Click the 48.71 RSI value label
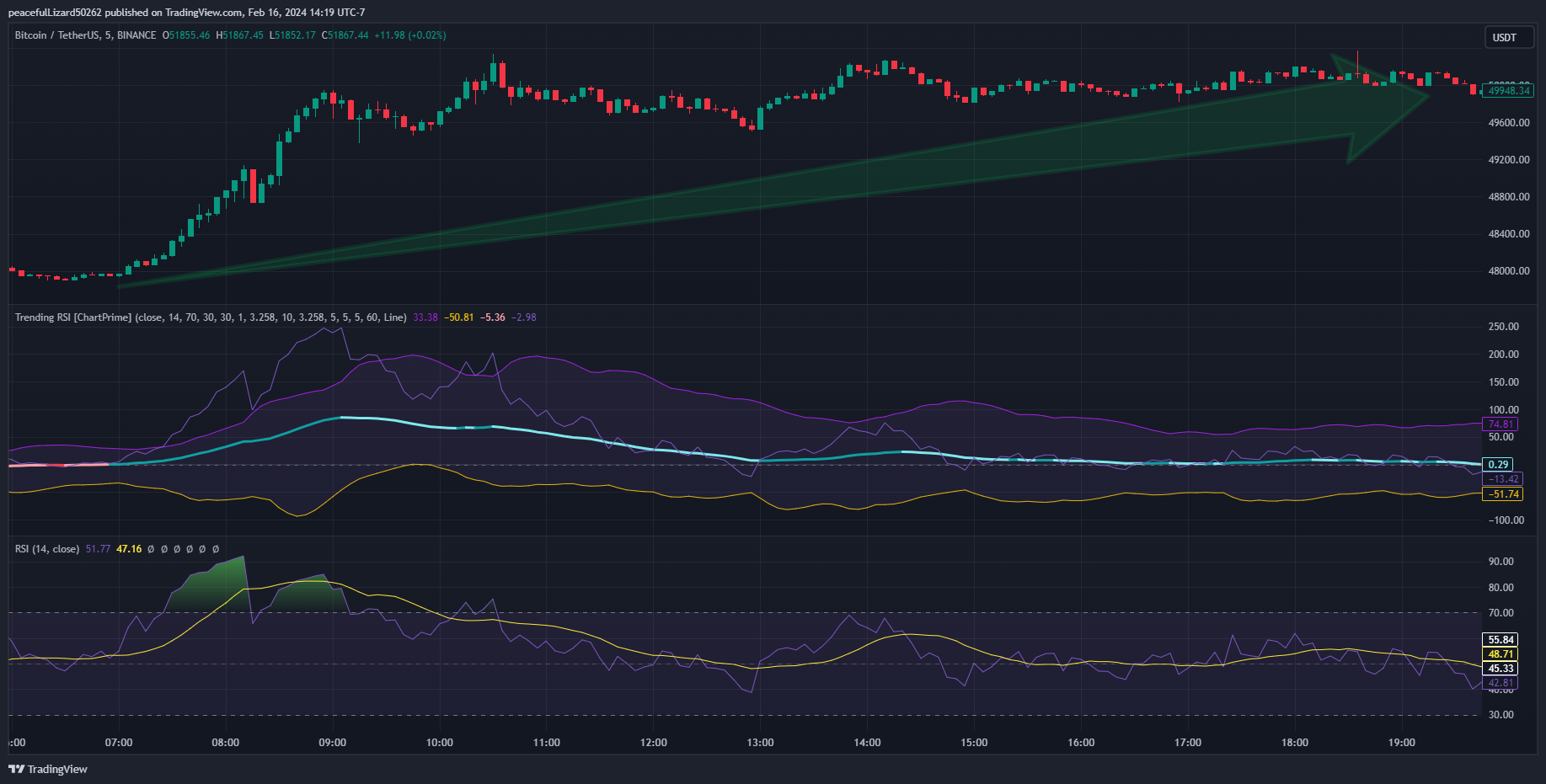1546x784 pixels. click(x=1501, y=654)
